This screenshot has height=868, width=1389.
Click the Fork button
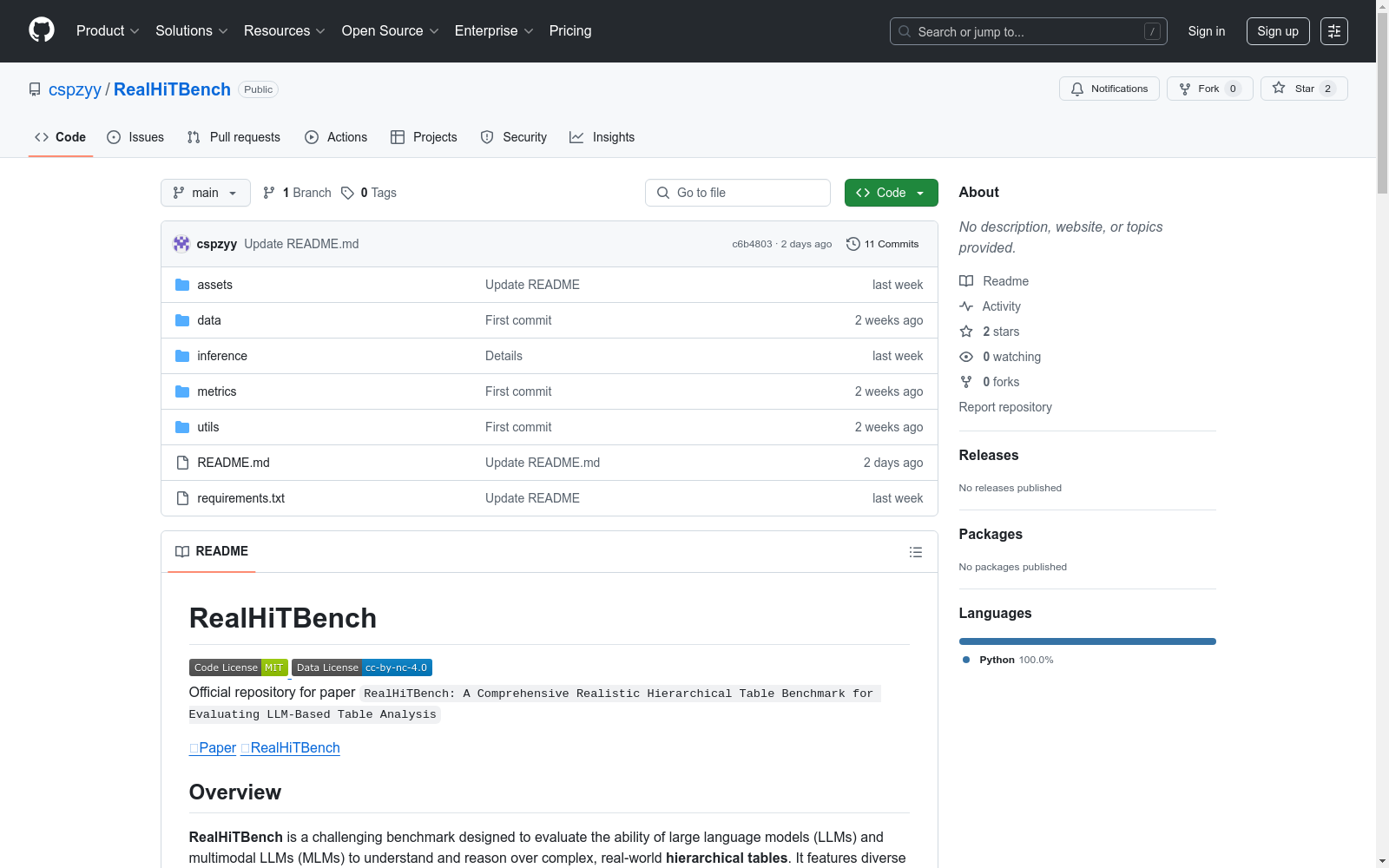[1210, 89]
